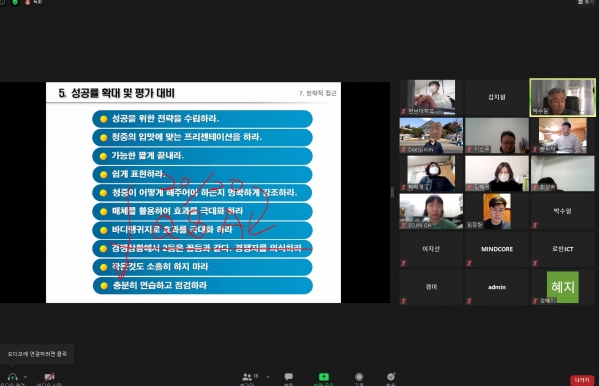Select the admin participant tile
Viewport: 600px width, 386px height.
[497, 287]
